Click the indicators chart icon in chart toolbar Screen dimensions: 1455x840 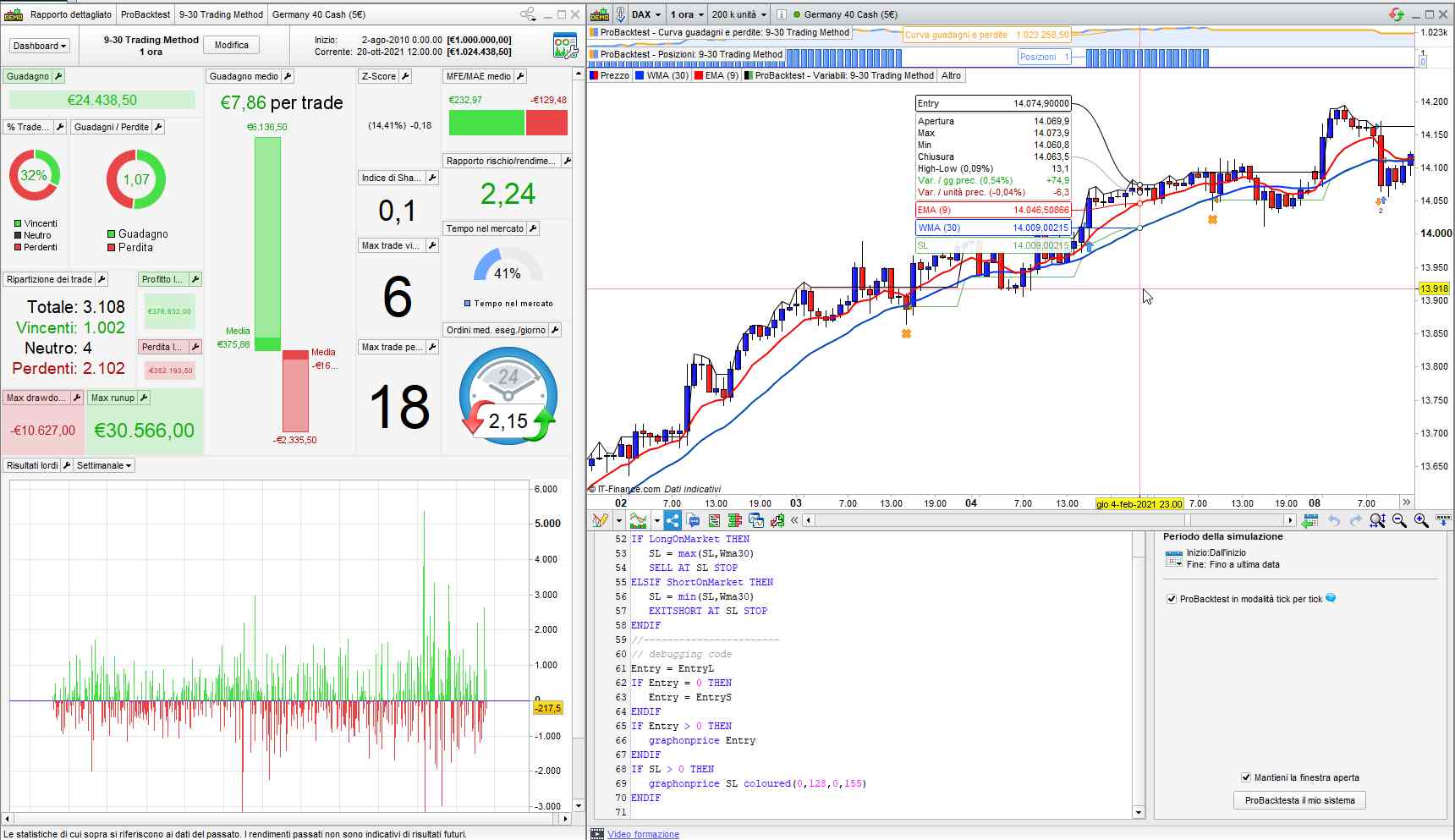[x=639, y=521]
